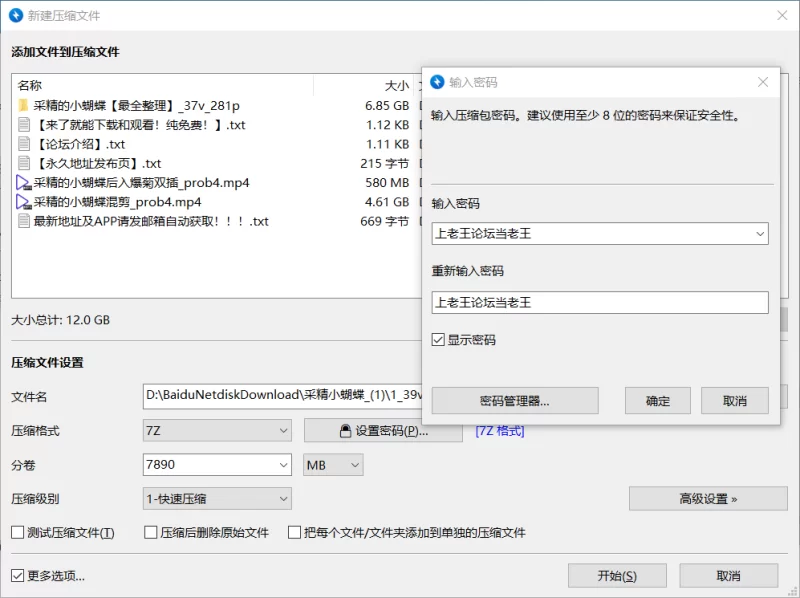Toggle the 更多选项 checkbox
This screenshot has height=598, width=800.
click(x=17, y=576)
